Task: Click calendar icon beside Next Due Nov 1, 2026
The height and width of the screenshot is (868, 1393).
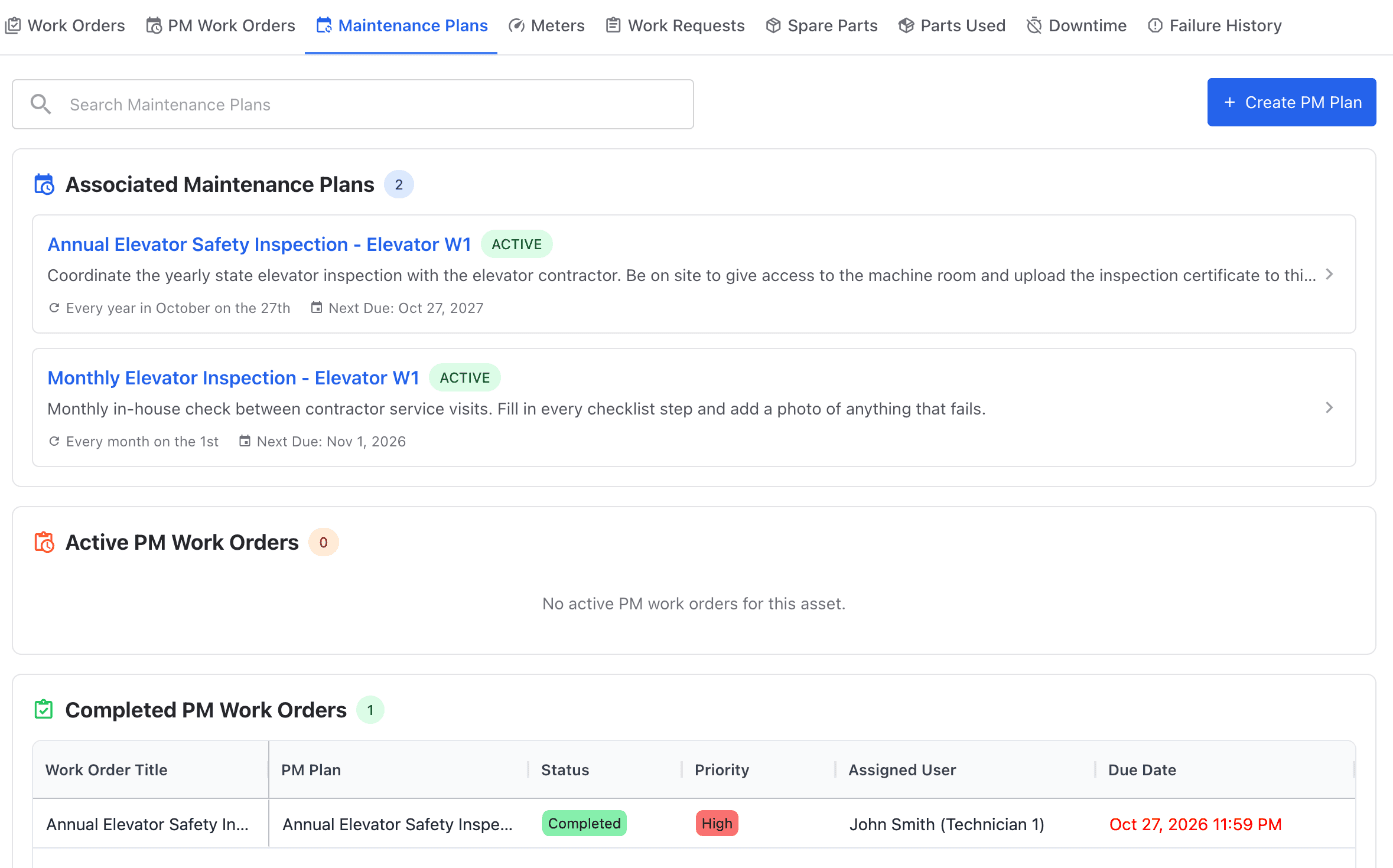Action: pyautogui.click(x=245, y=441)
